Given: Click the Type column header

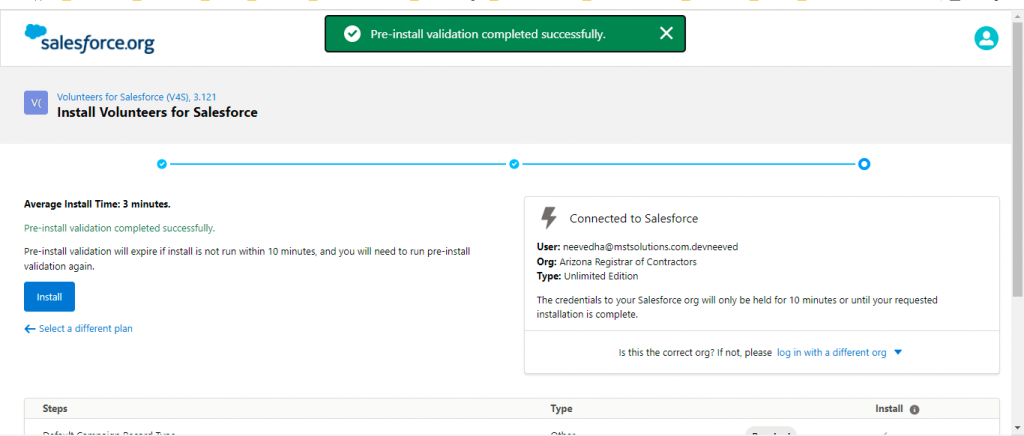Looking at the screenshot, I should click(561, 409).
